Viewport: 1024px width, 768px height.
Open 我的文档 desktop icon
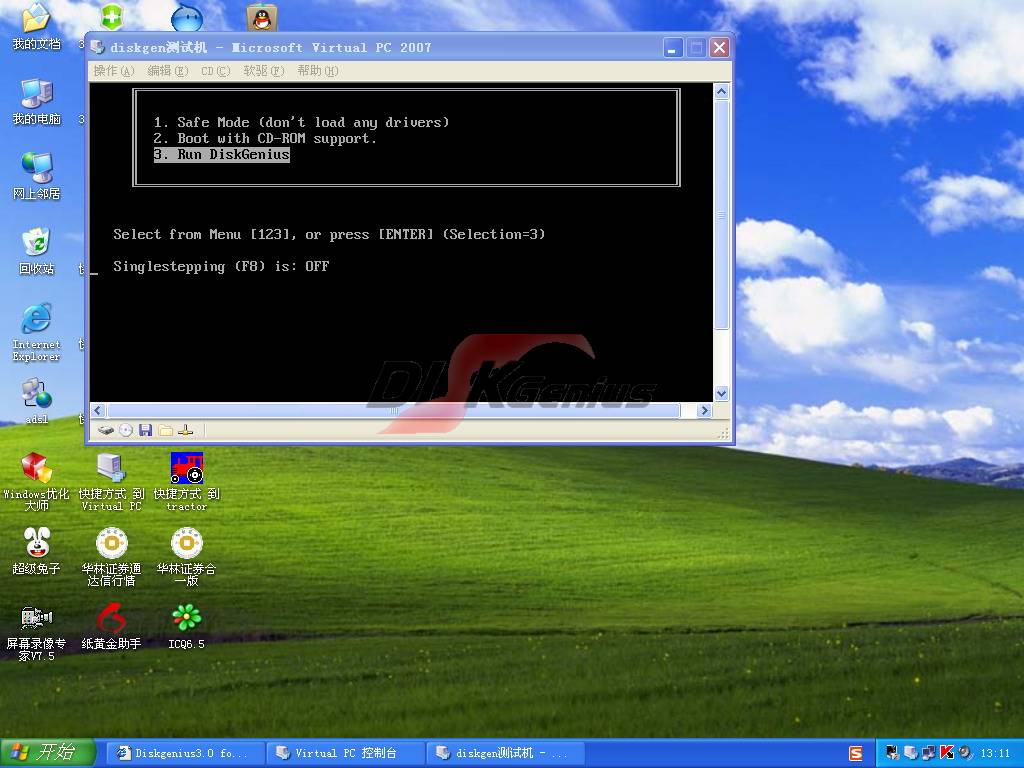coord(37,27)
